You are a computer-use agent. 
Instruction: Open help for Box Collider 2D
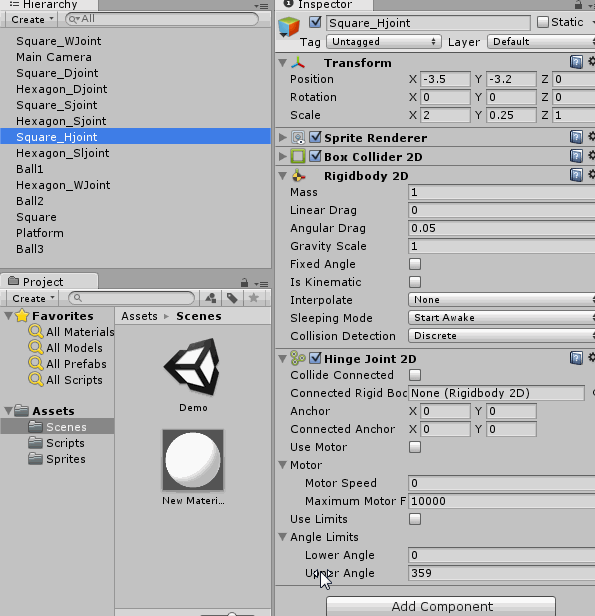pyautogui.click(x=576, y=156)
